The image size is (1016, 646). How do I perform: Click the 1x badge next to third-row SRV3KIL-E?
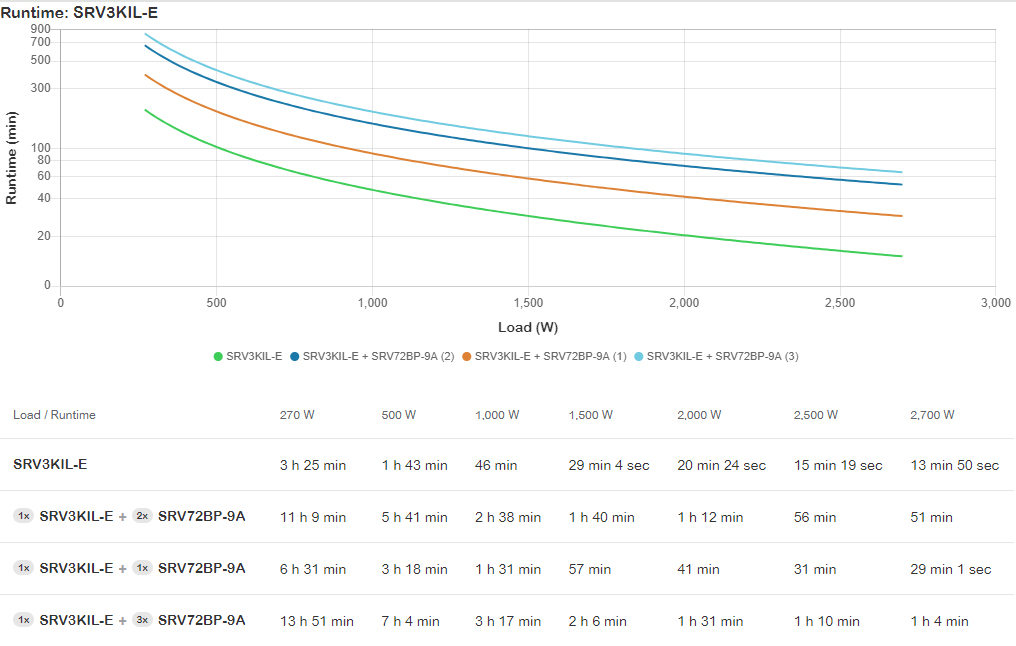22,569
